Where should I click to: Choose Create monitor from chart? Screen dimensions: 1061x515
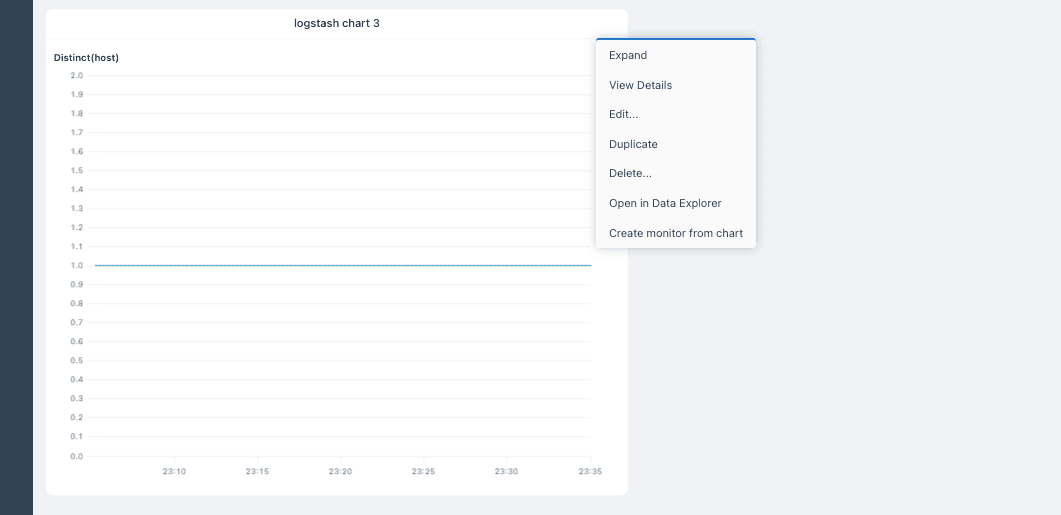pyautogui.click(x=675, y=233)
